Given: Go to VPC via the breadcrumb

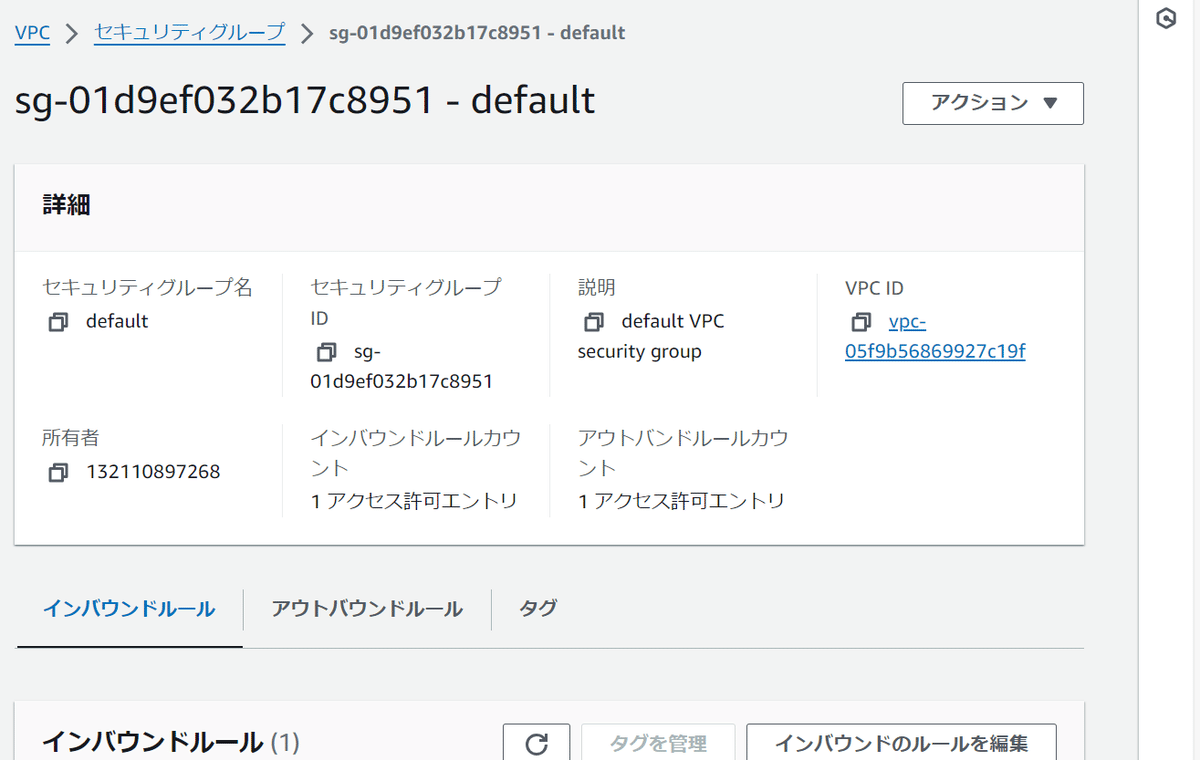Looking at the screenshot, I should 33,33.
